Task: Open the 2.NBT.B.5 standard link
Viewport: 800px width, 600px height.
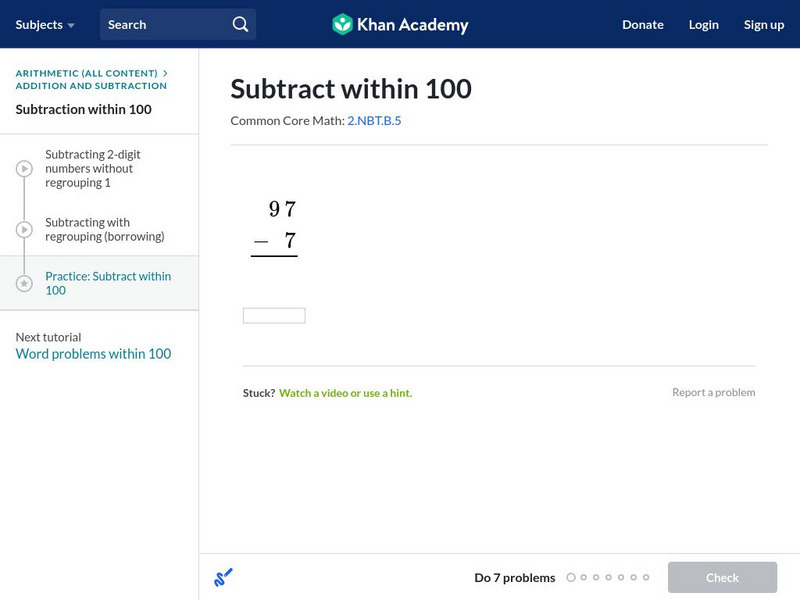Action: pyautogui.click(x=374, y=120)
